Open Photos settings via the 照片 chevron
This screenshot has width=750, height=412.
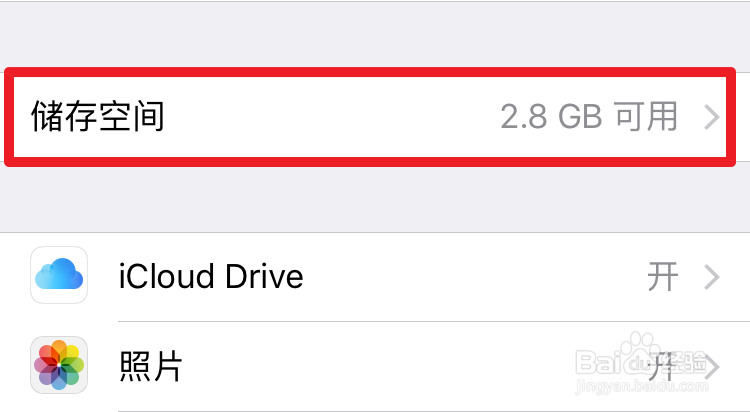pos(714,366)
